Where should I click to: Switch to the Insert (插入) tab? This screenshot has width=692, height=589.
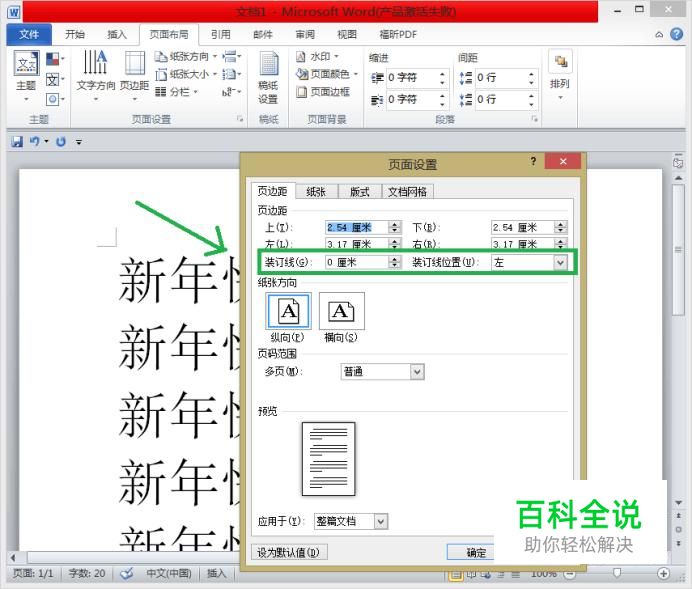(117, 34)
